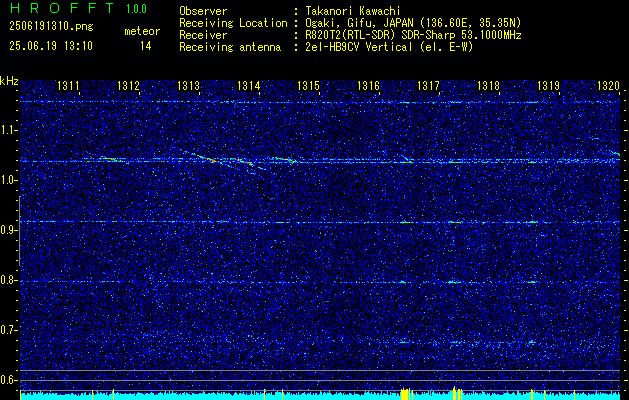Viewport: 629px width, 400px height.
Task: Click the 1312 time axis label
Action: click(x=128, y=85)
